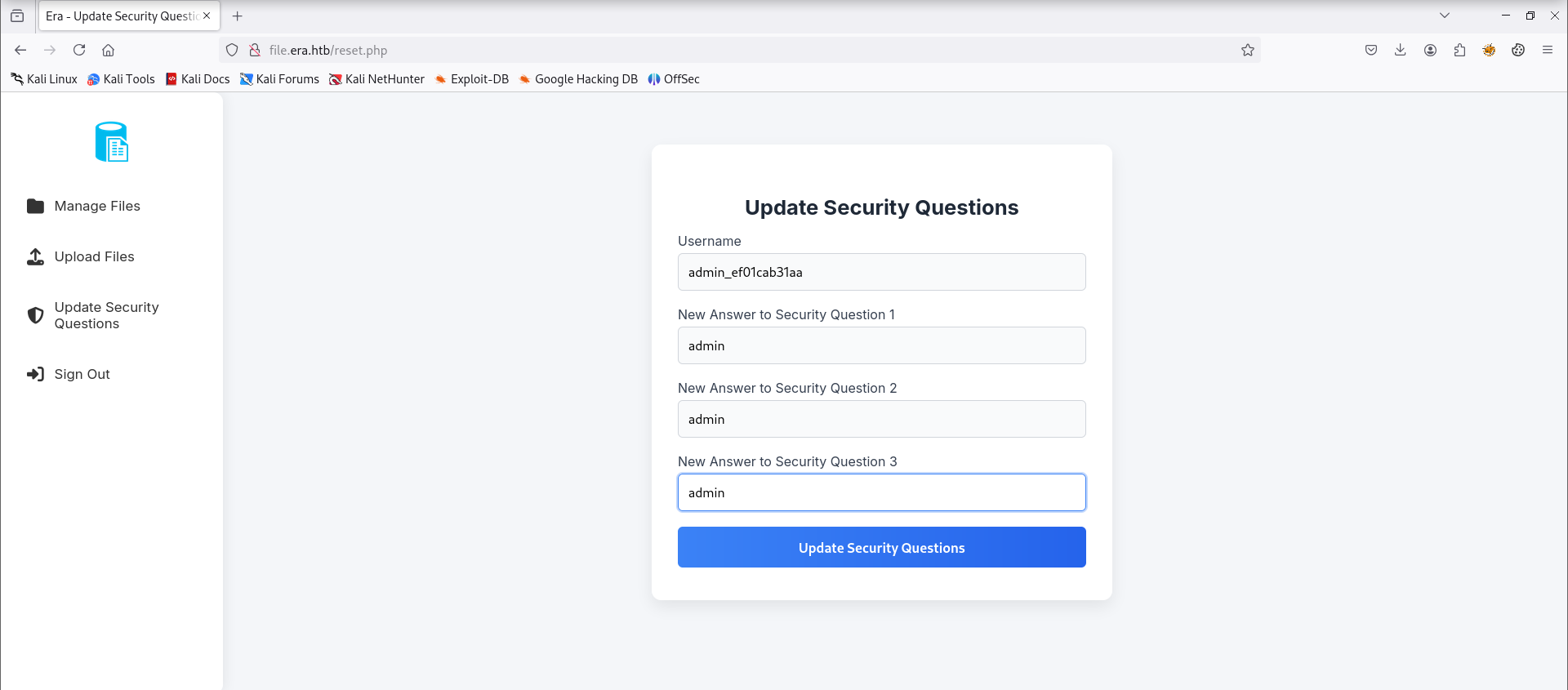Open the recent browsing Firefox View button
The height and width of the screenshot is (690, 1568).
pos(17,16)
